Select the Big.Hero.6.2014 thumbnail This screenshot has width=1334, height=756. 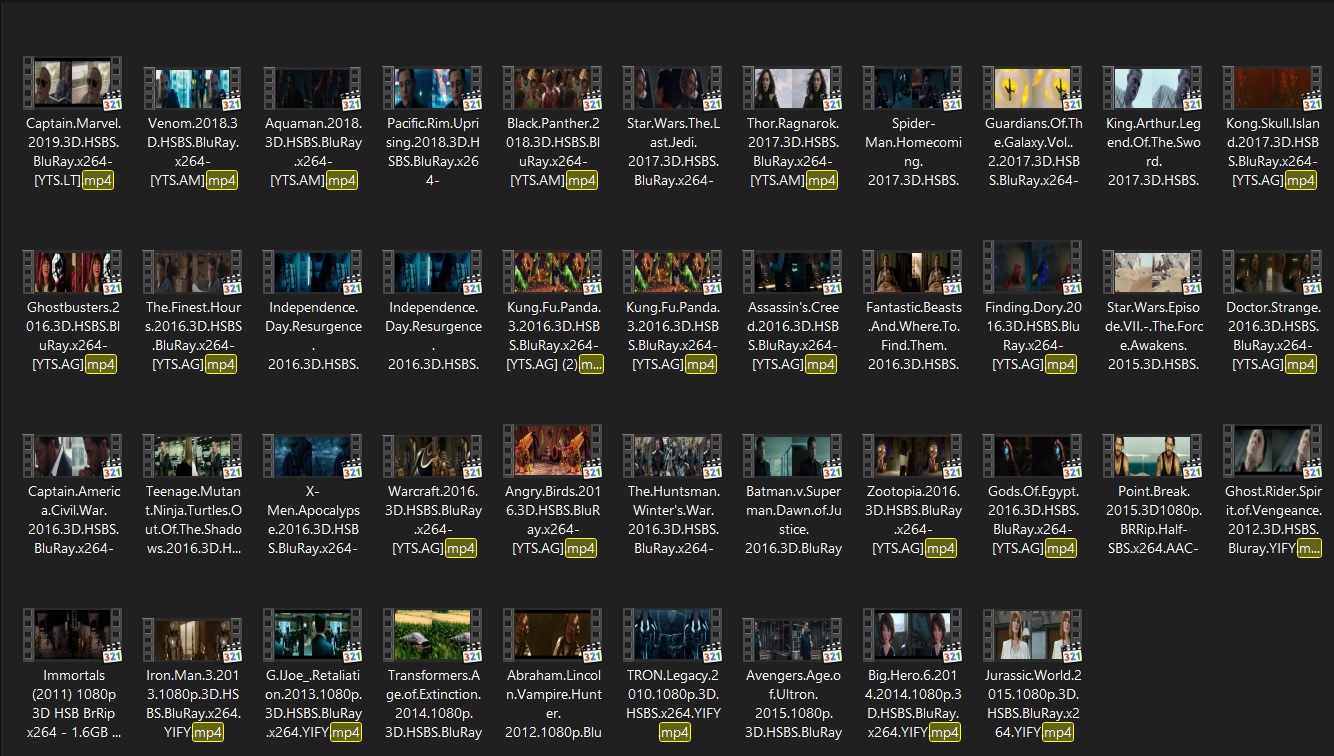[912, 635]
